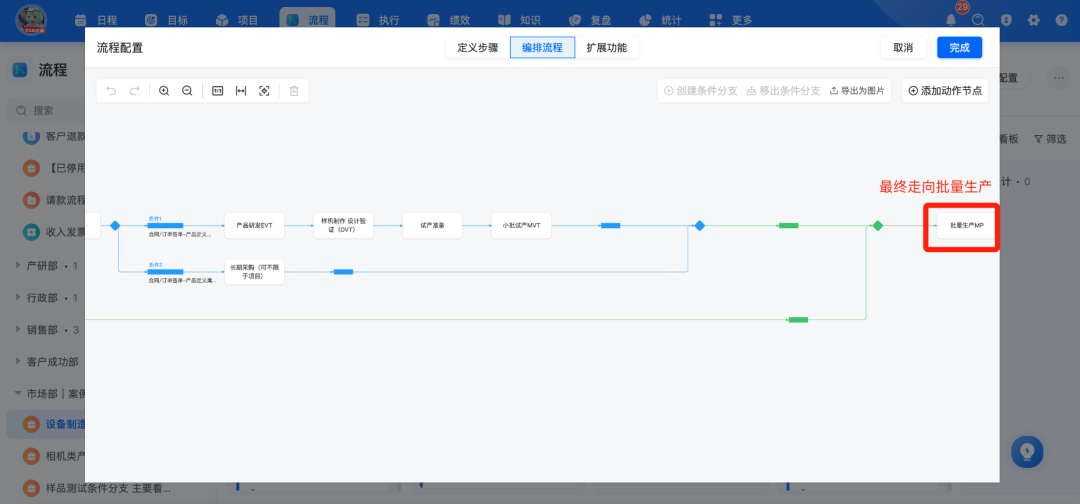Open the 执行 top navigation item

coord(378,20)
